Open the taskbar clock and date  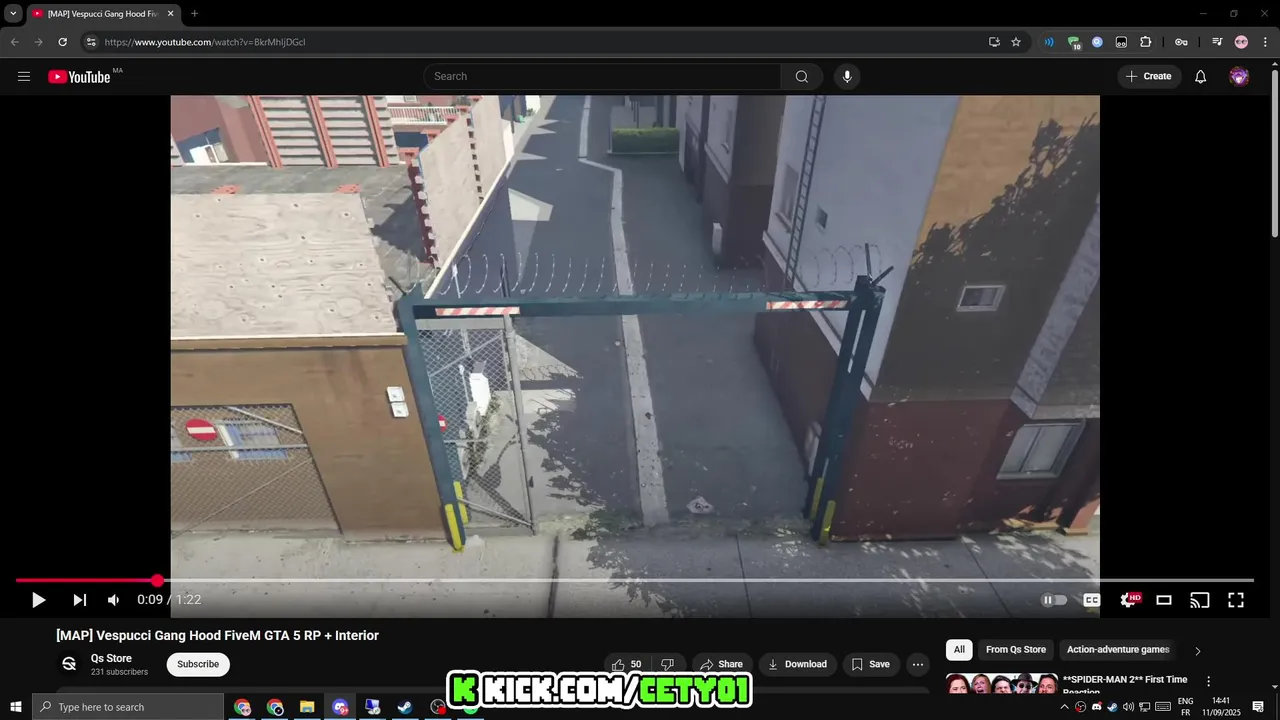point(1220,707)
